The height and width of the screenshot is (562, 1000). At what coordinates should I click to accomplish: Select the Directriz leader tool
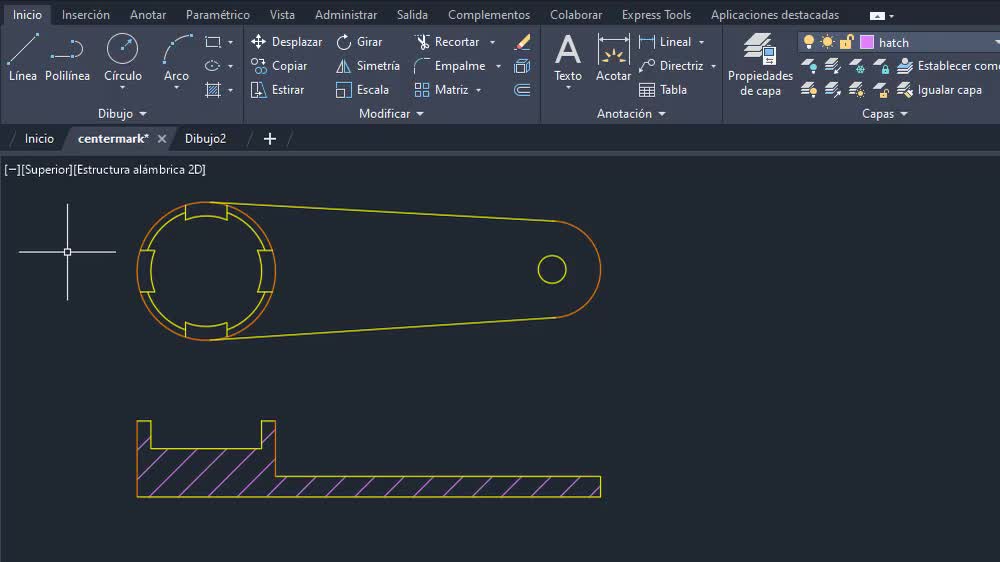tap(672, 66)
